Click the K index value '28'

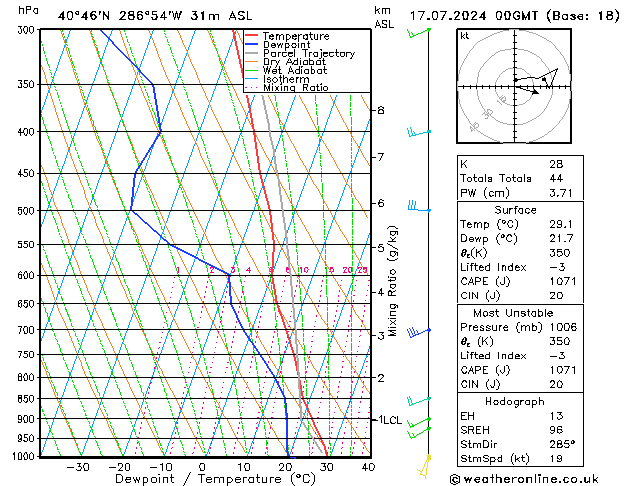click(556, 164)
